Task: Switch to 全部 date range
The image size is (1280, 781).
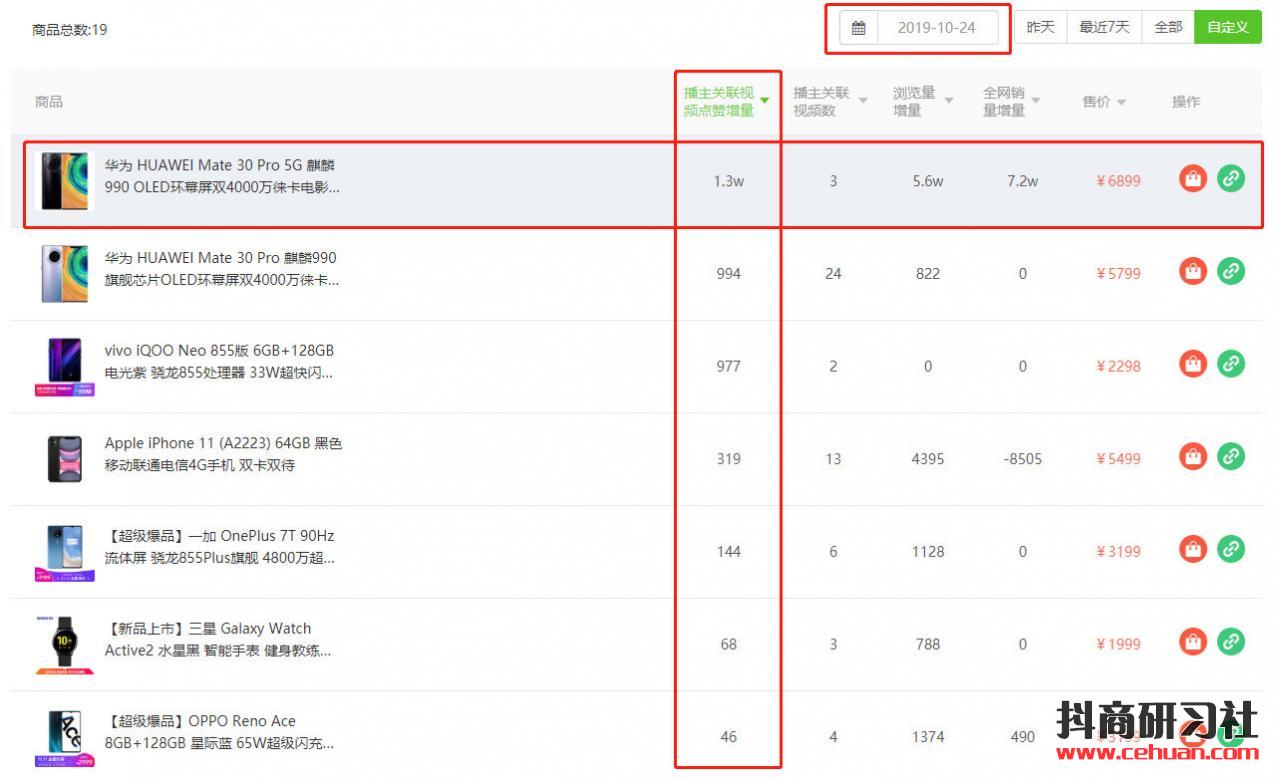Action: coord(1168,28)
